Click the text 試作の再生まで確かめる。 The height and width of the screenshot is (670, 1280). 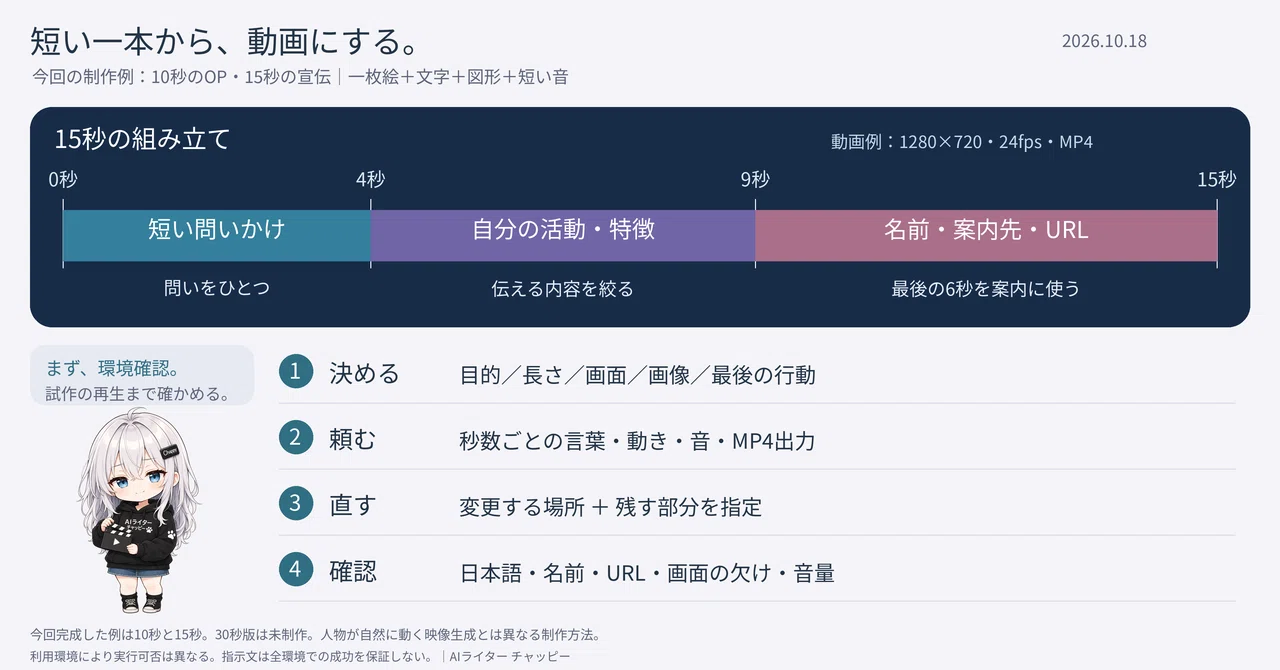138,394
